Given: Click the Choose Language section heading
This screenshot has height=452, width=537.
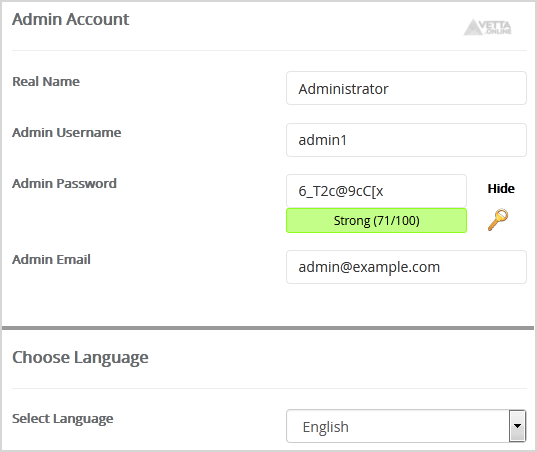Looking at the screenshot, I should pos(80,357).
